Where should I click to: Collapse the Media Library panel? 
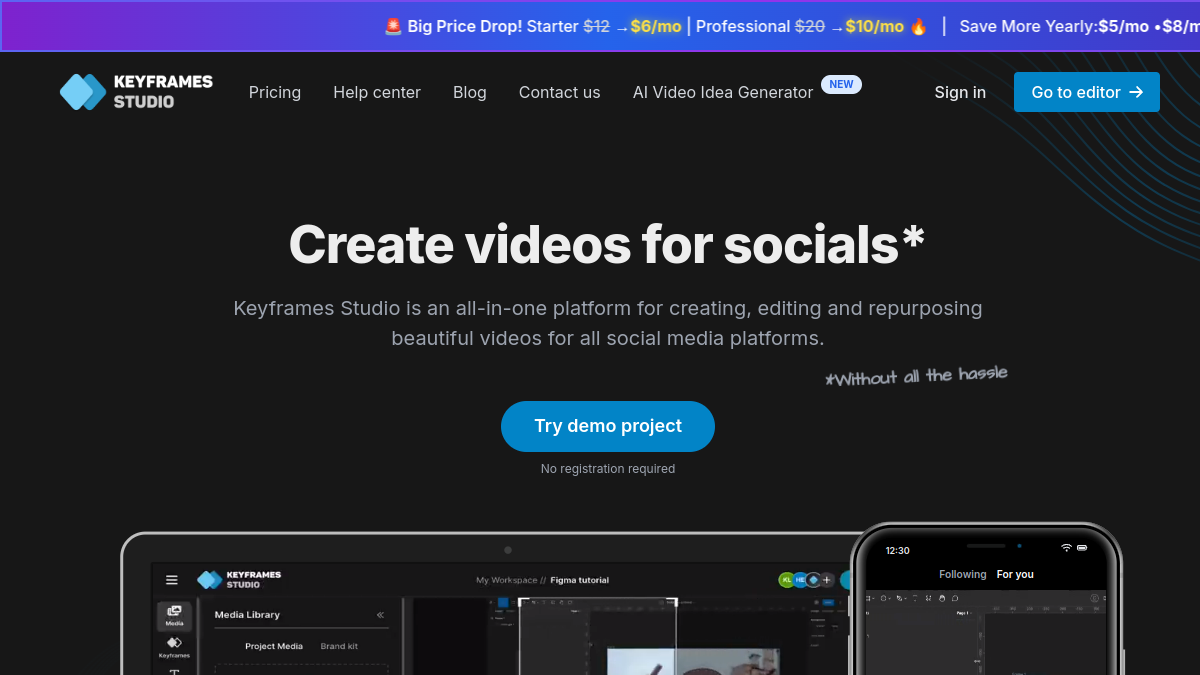click(380, 615)
